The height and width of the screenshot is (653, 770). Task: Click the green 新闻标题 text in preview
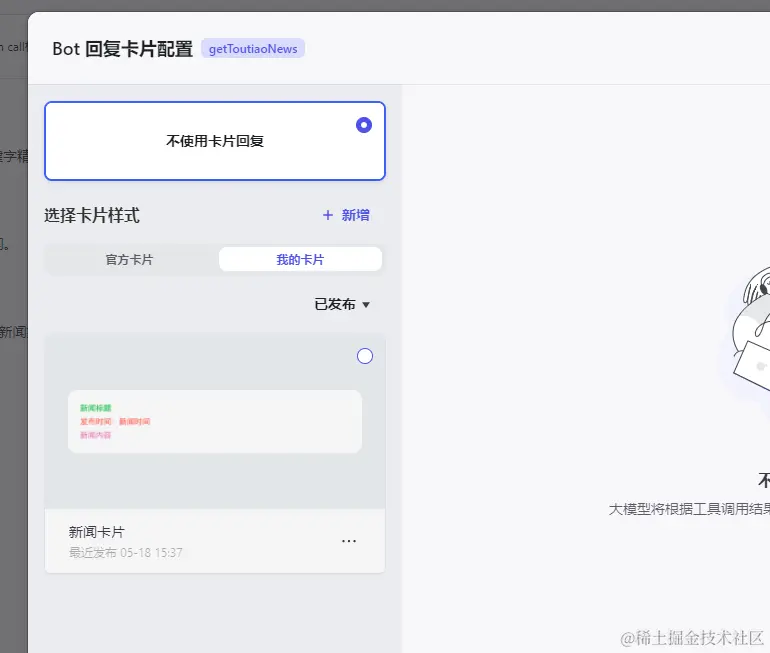pyautogui.click(x=96, y=408)
